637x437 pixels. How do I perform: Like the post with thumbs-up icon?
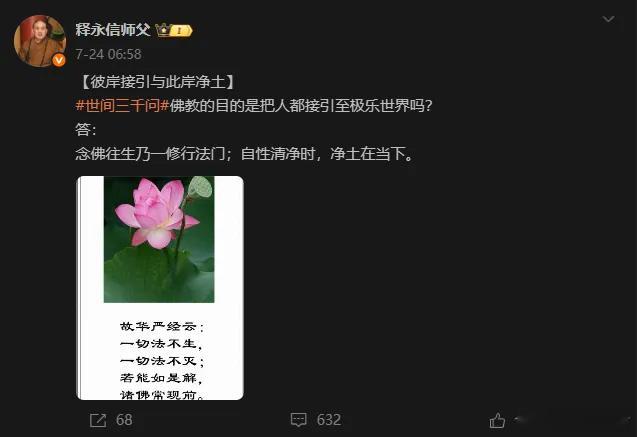tap(497, 420)
